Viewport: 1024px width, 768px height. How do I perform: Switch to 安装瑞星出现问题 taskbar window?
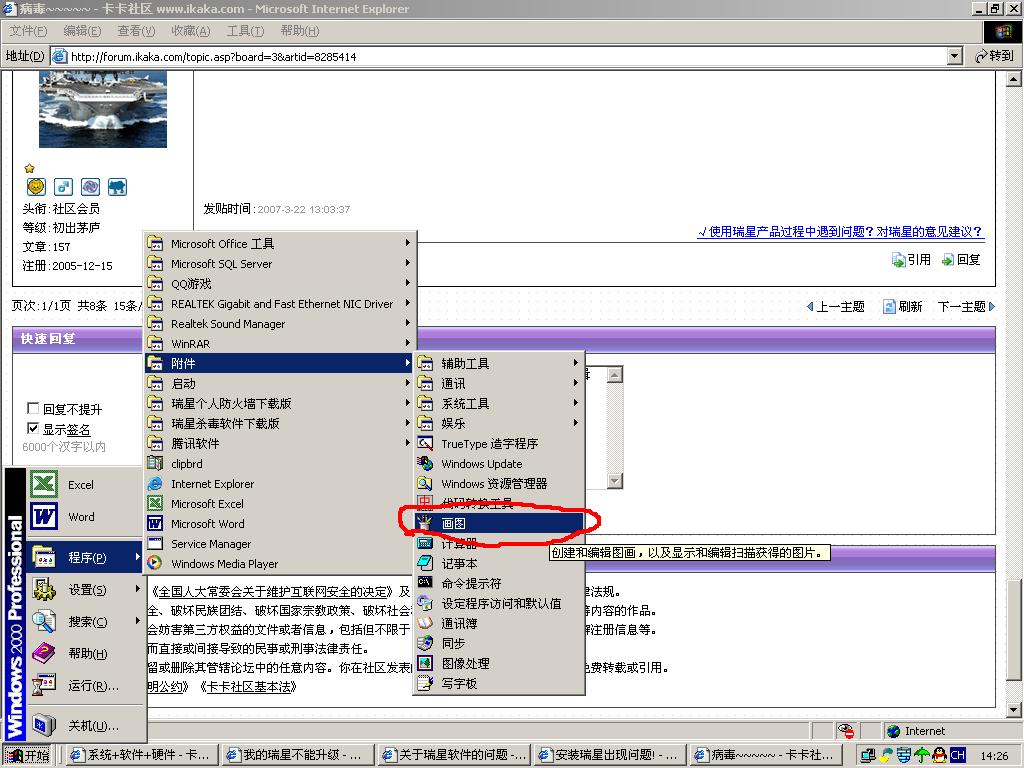tap(608, 755)
